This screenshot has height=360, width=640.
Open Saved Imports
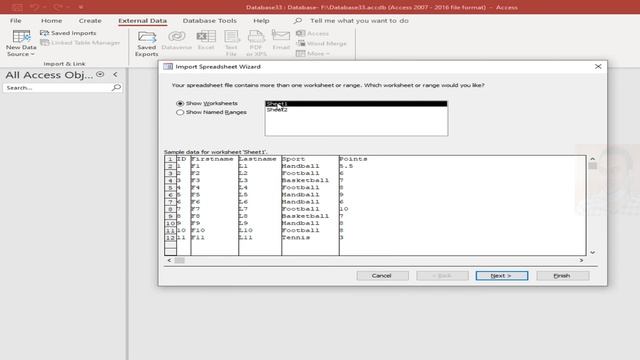[68, 33]
